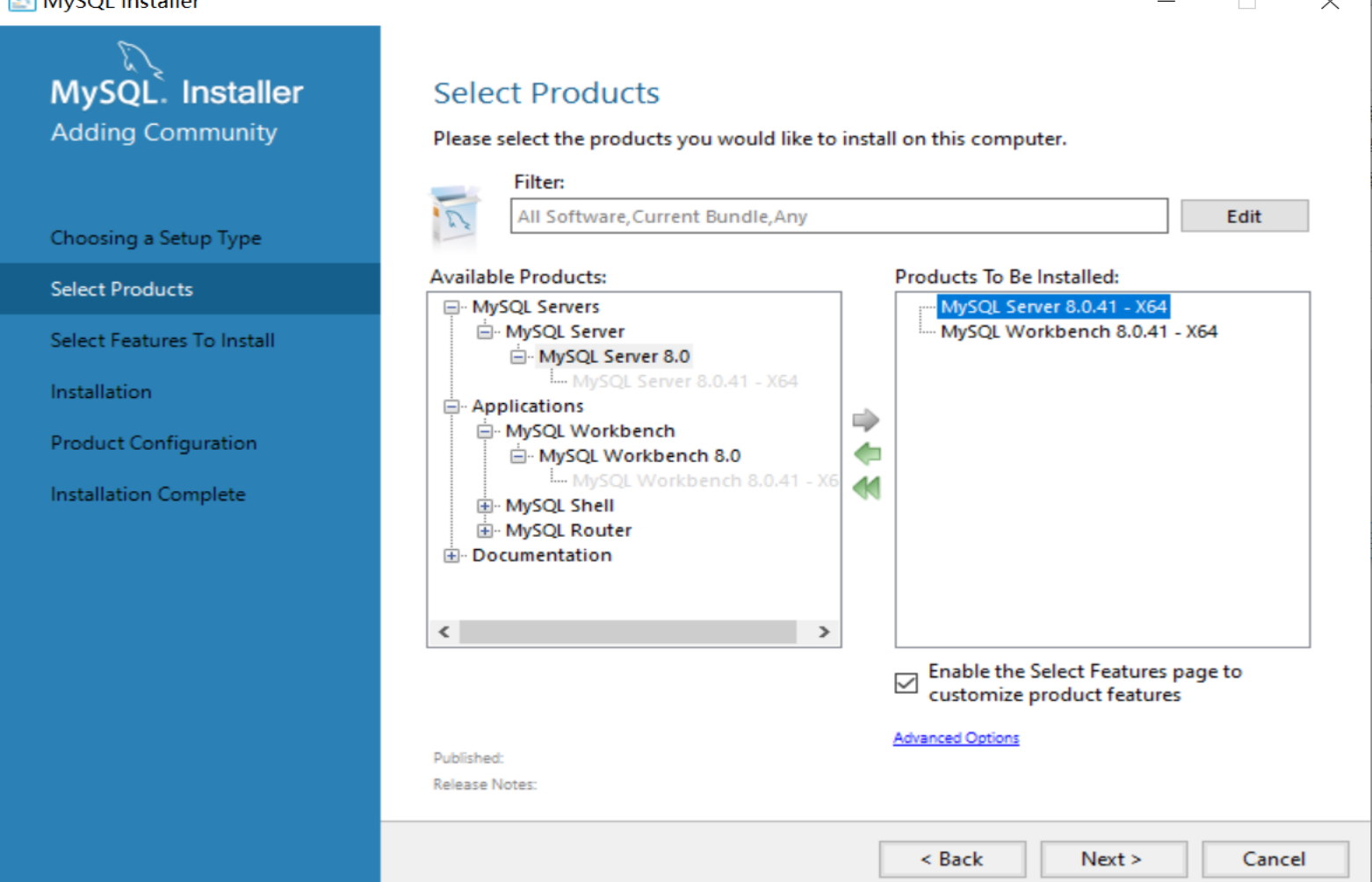Image resolution: width=1372 pixels, height=882 pixels.
Task: Collapse the MySQL Workbench node
Action: point(485,431)
